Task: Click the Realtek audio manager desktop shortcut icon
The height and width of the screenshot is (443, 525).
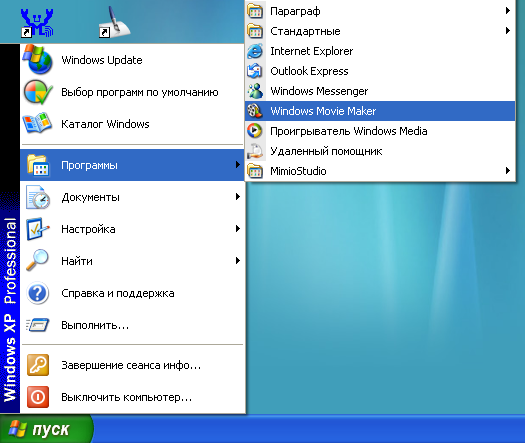Action: 37,23
